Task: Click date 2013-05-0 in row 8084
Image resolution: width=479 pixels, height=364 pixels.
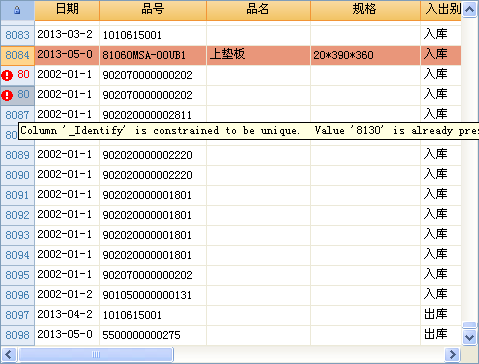Action: click(x=67, y=55)
